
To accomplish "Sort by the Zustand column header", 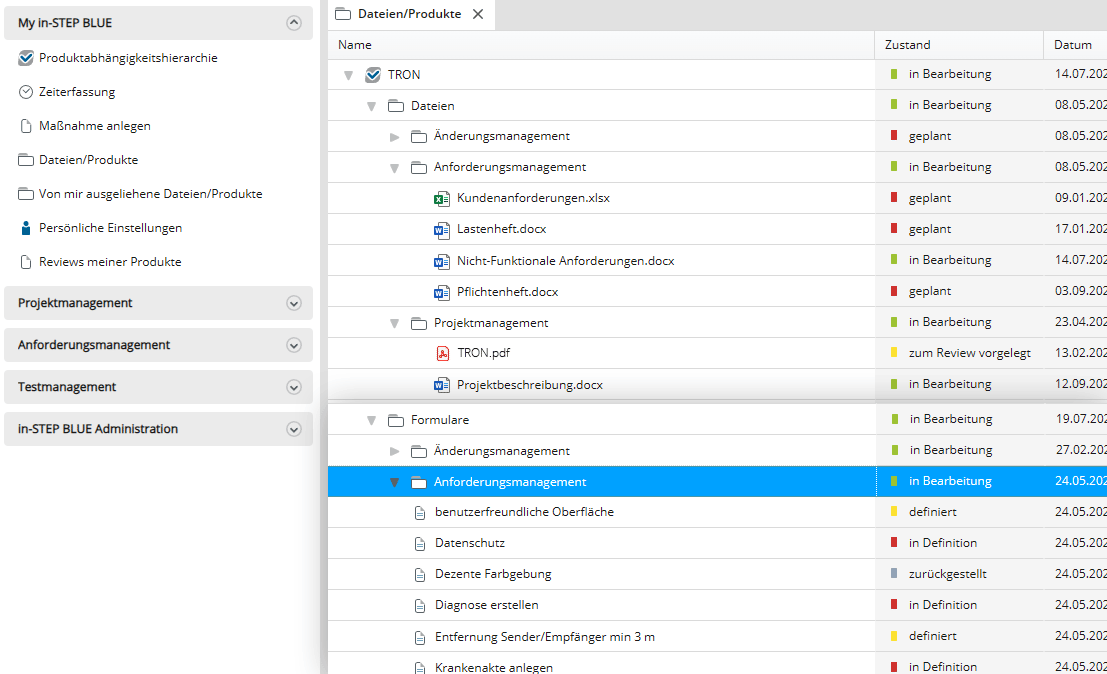I will [x=907, y=45].
